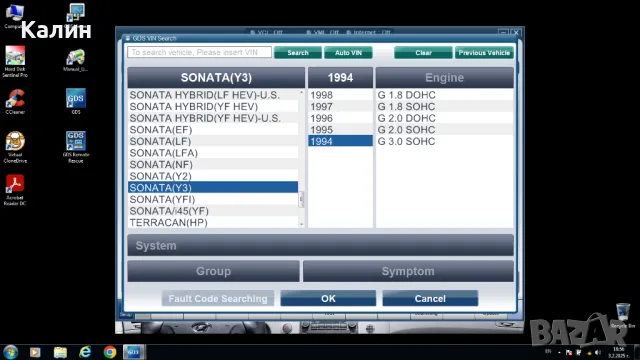Confirm vehicle selection with OK
The height and width of the screenshot is (360, 640).
point(328,298)
